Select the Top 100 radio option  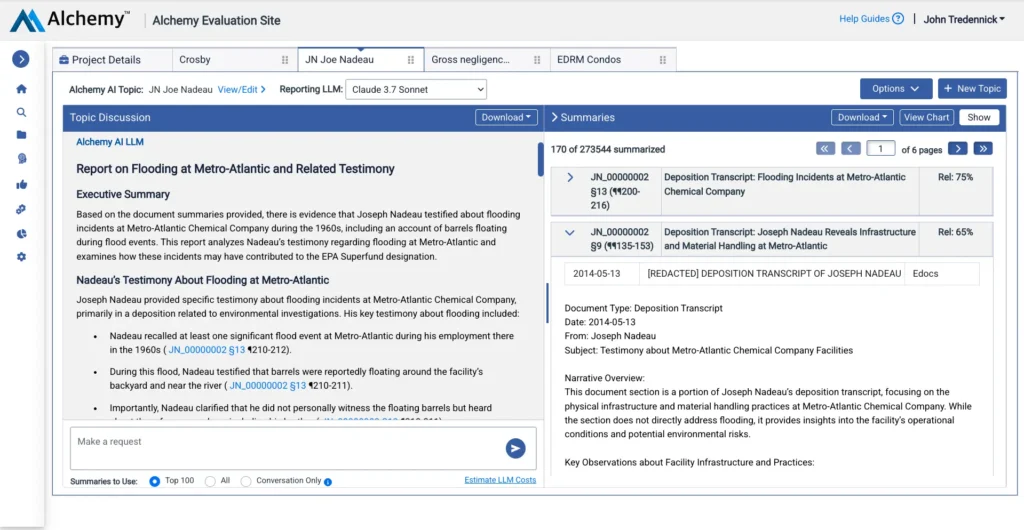[x=155, y=481]
